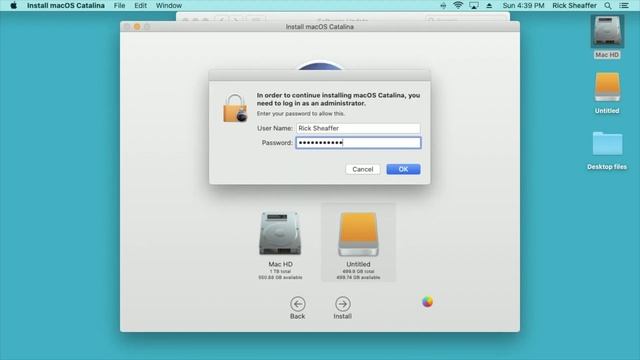Click the status icon left of Wi-Fi

click(443, 6)
